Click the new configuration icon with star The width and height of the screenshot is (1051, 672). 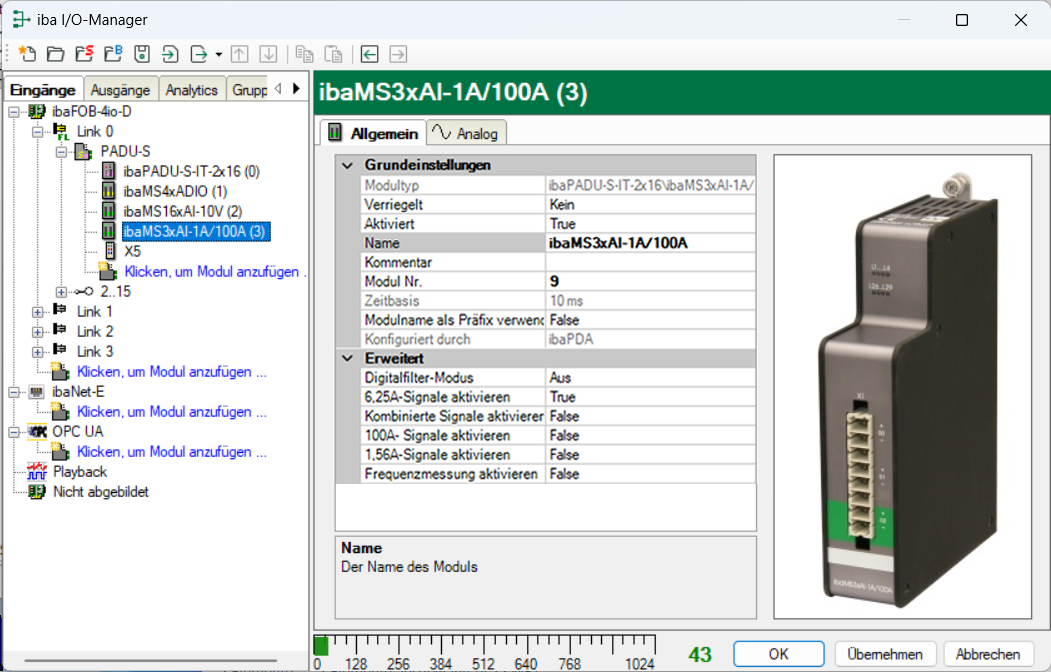tap(26, 54)
